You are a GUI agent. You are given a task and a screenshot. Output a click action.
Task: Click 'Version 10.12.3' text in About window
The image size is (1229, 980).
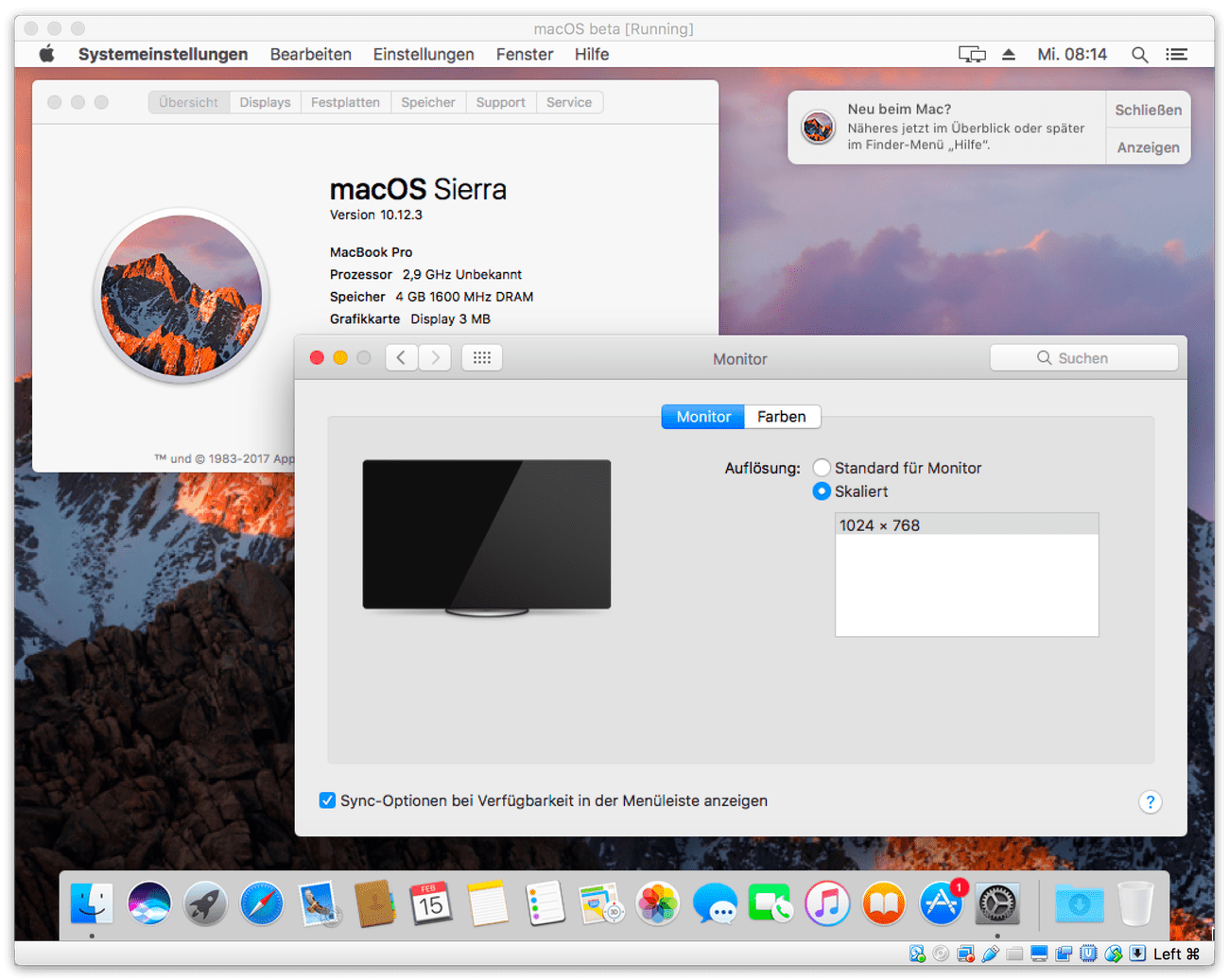point(375,215)
